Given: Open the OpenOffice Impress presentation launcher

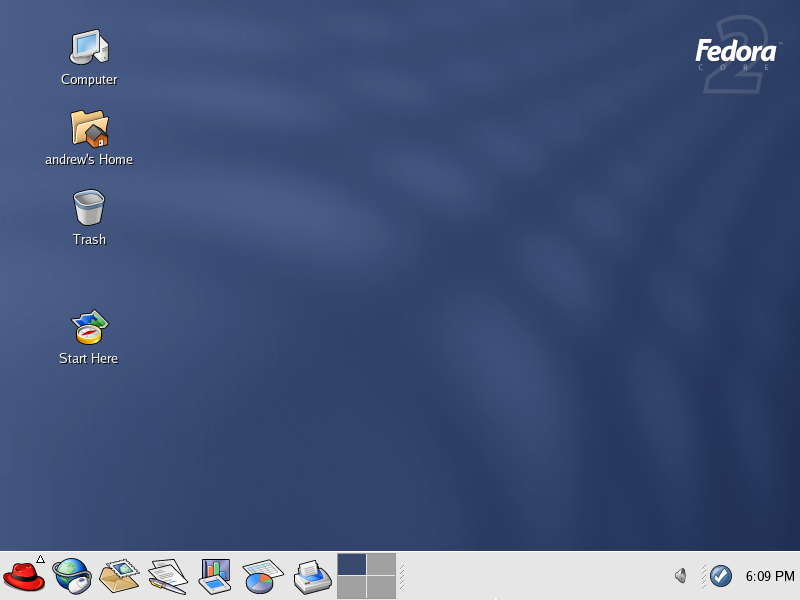Looking at the screenshot, I should [215, 576].
